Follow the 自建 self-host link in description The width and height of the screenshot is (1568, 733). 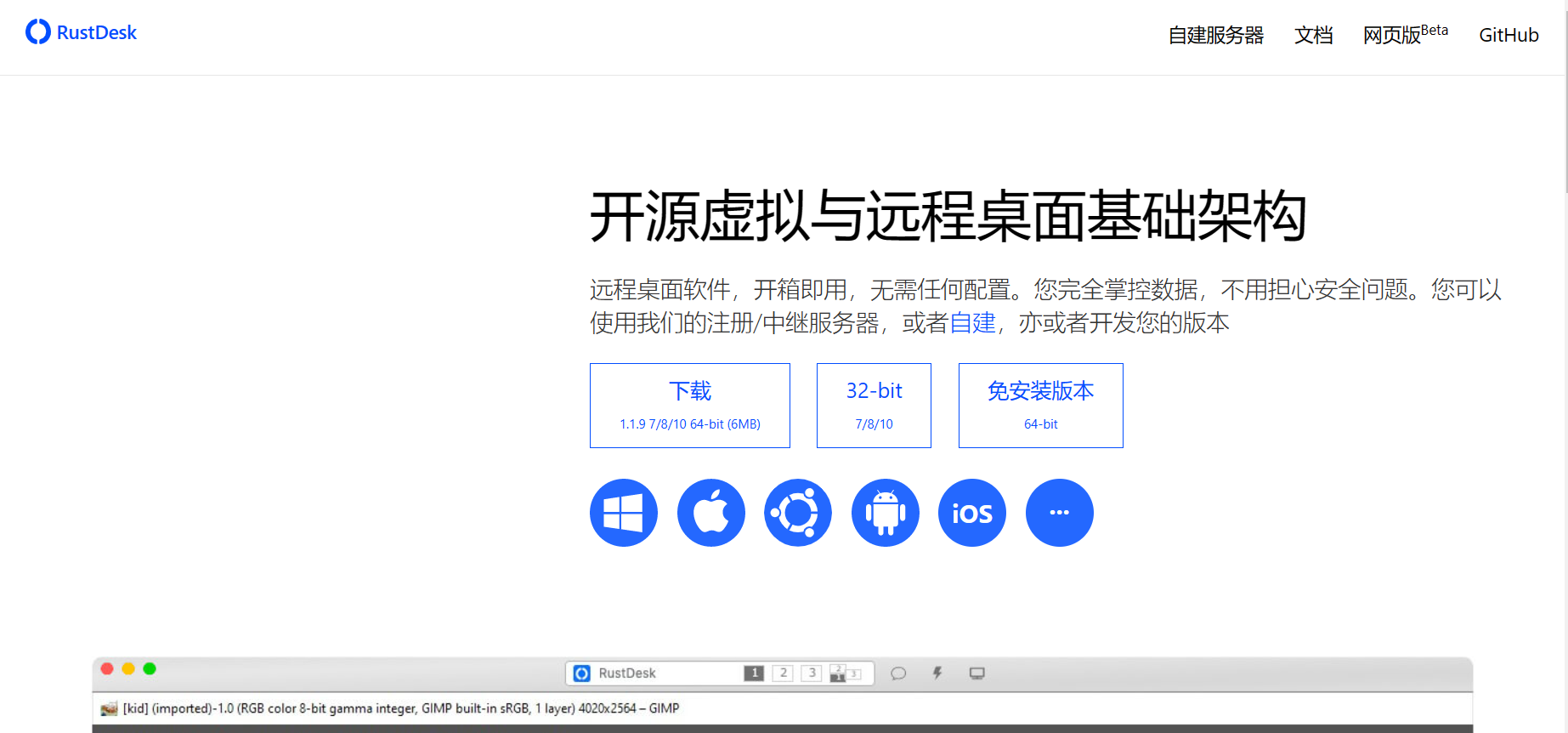coord(972,323)
